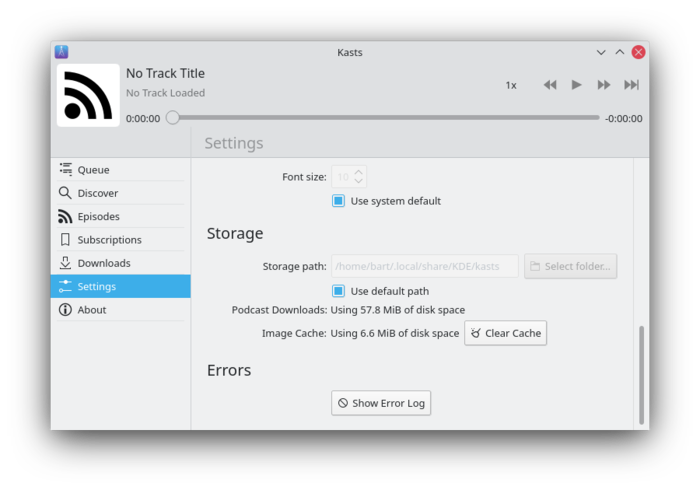Minimize the Kasts window
The image size is (700, 490).
(x=601, y=52)
